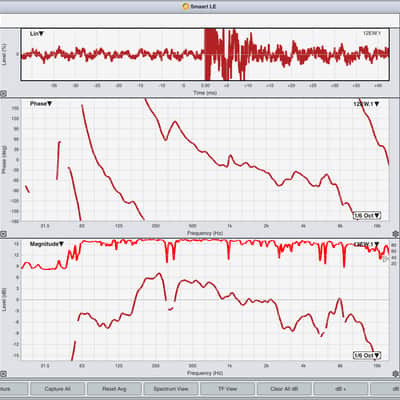Switch to TF View
The height and width of the screenshot is (400, 400).
pyautogui.click(x=227, y=389)
